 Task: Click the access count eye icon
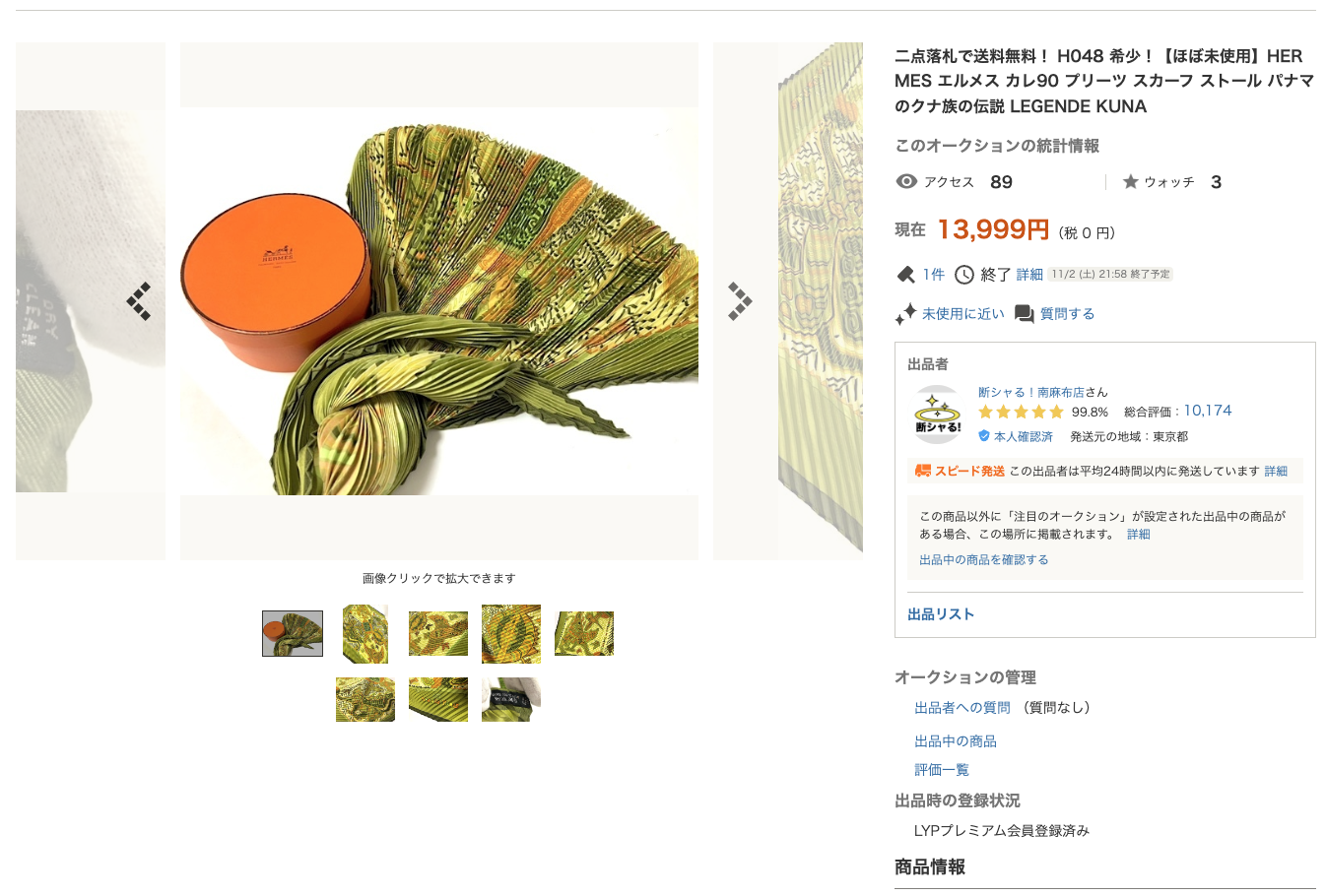click(906, 181)
